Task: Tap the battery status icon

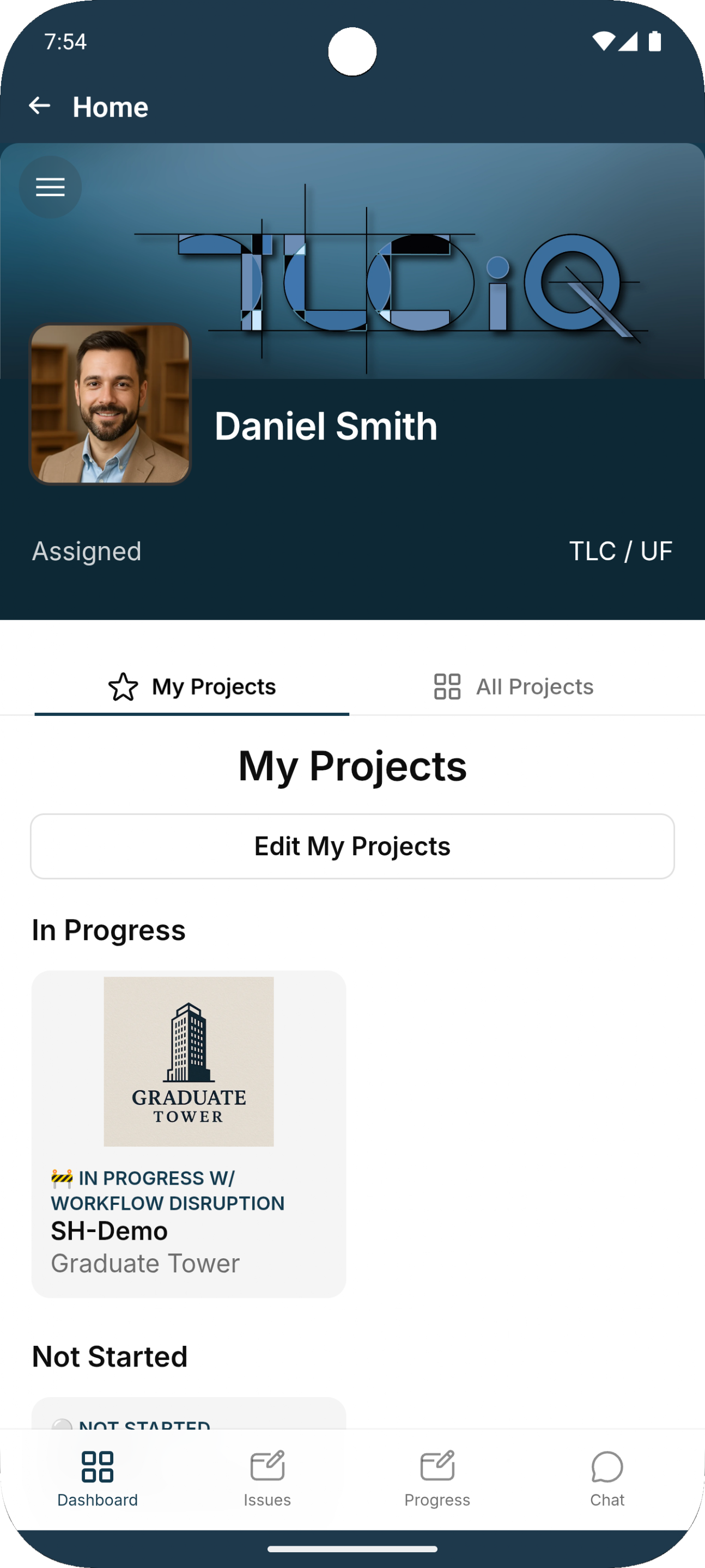Action: pos(655,41)
